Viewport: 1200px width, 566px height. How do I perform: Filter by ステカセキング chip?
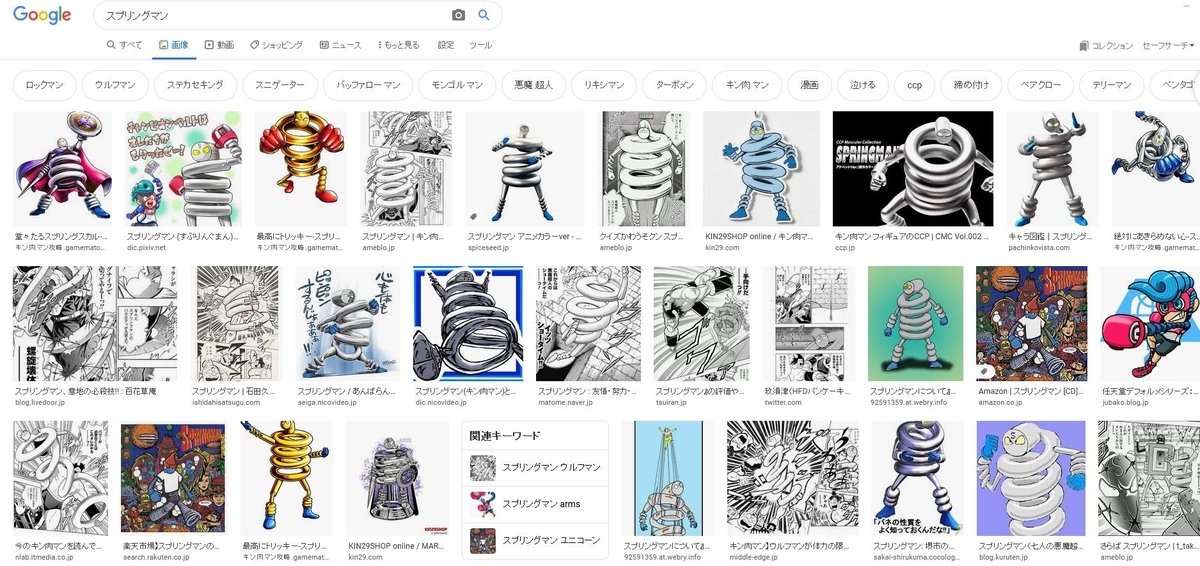tap(197, 85)
